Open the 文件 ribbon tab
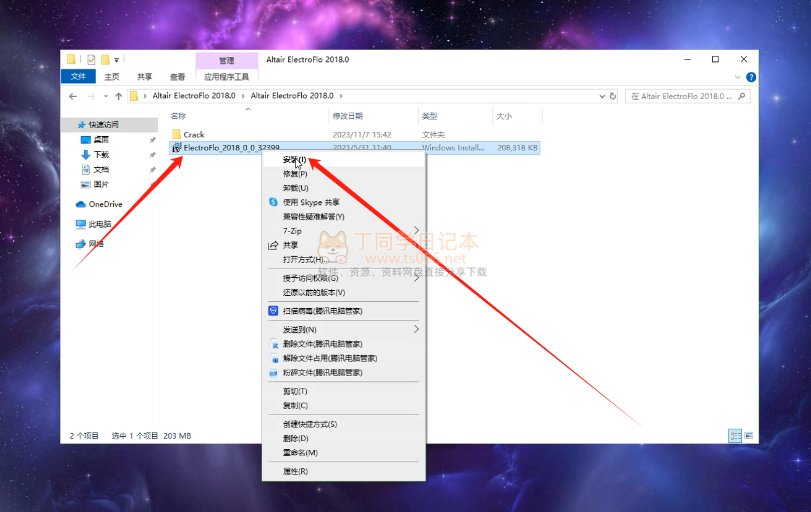 coord(78,77)
